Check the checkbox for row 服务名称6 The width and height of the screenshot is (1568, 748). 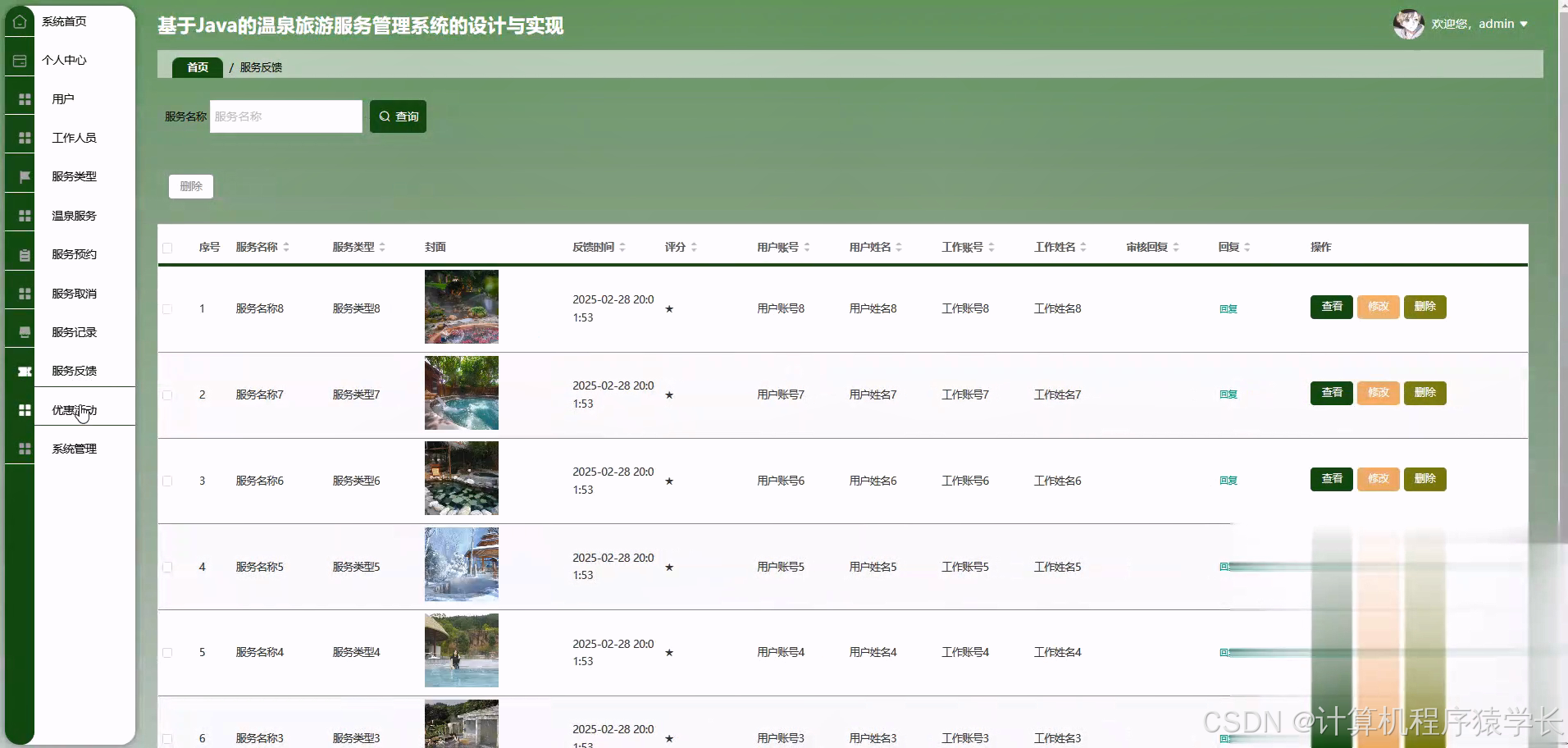pos(167,481)
